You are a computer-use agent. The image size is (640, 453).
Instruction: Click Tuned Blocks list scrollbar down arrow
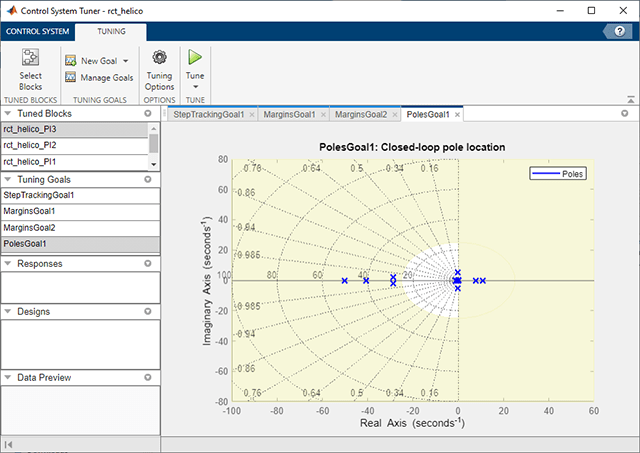pyautogui.click(x=154, y=164)
